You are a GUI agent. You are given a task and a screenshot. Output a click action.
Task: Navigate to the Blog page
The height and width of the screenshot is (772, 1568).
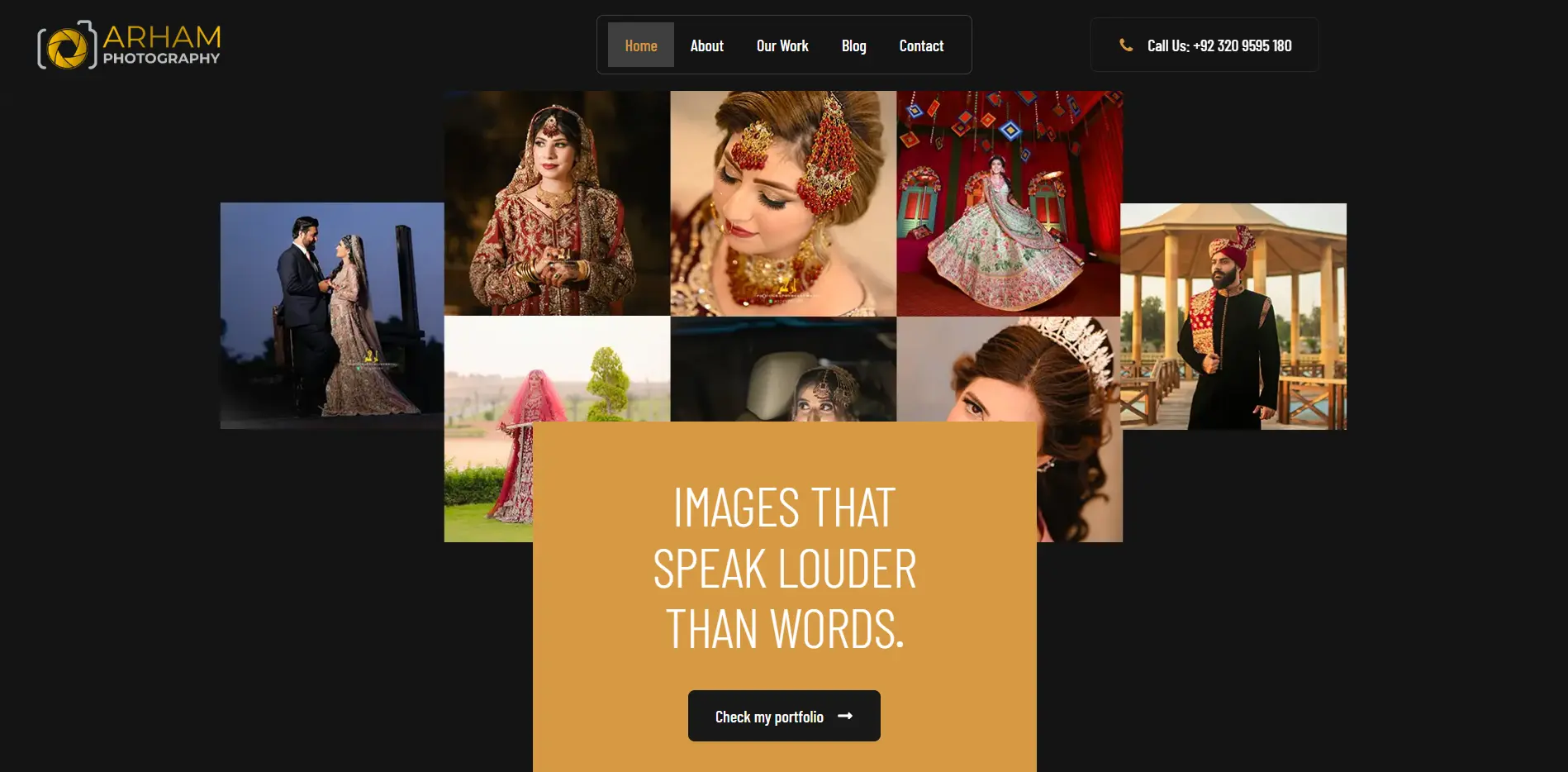pos(854,45)
